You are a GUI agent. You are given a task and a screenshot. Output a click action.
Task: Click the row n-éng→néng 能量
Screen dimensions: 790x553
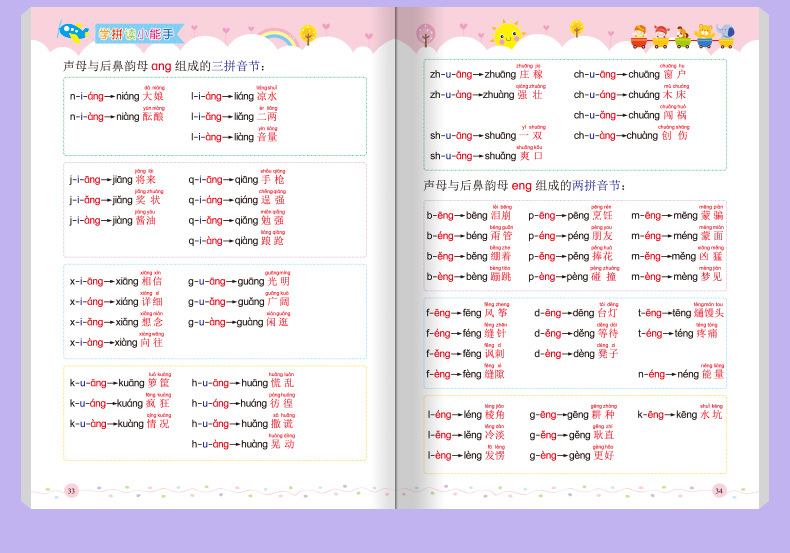tap(681, 372)
